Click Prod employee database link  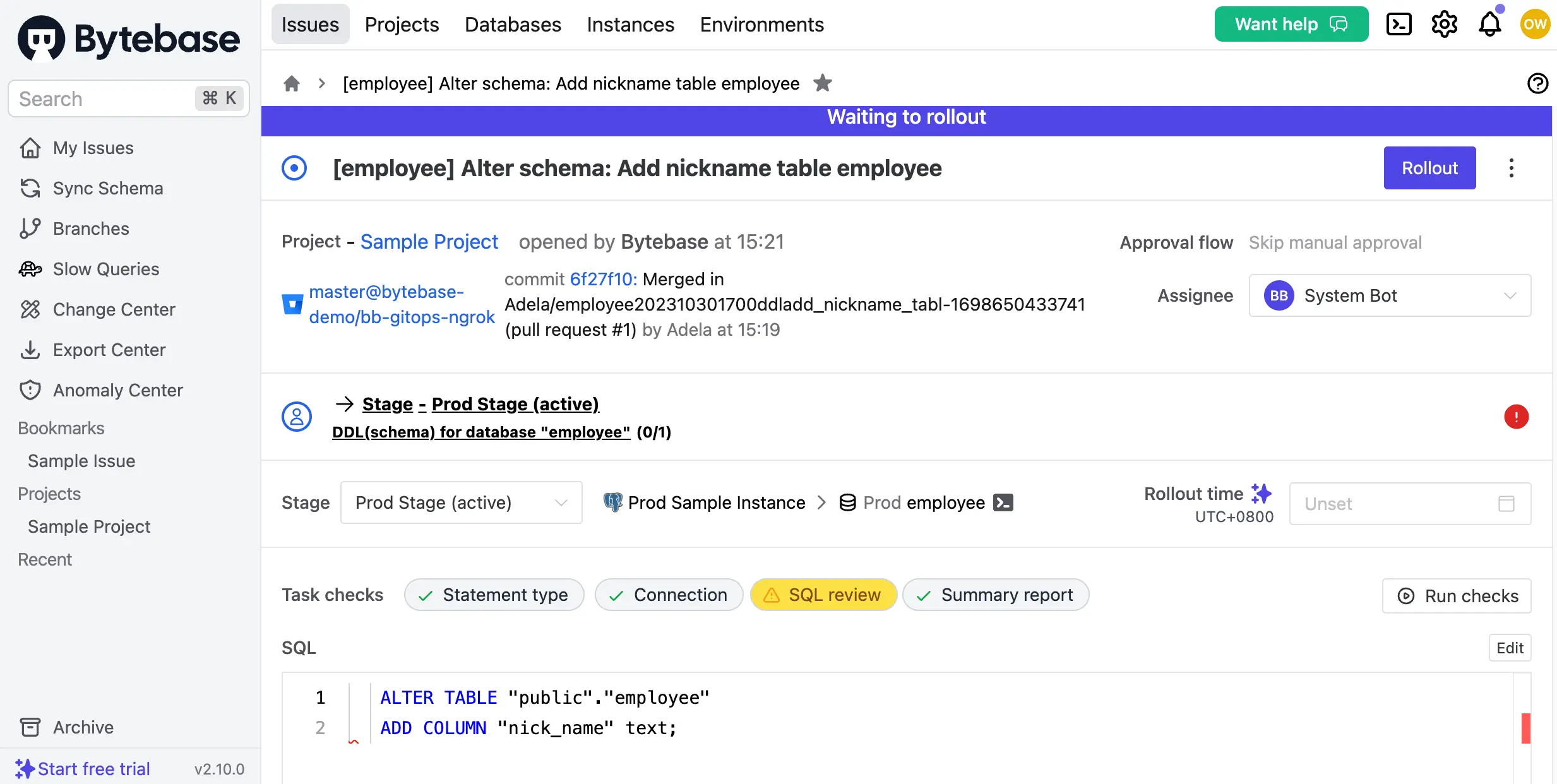pos(924,502)
